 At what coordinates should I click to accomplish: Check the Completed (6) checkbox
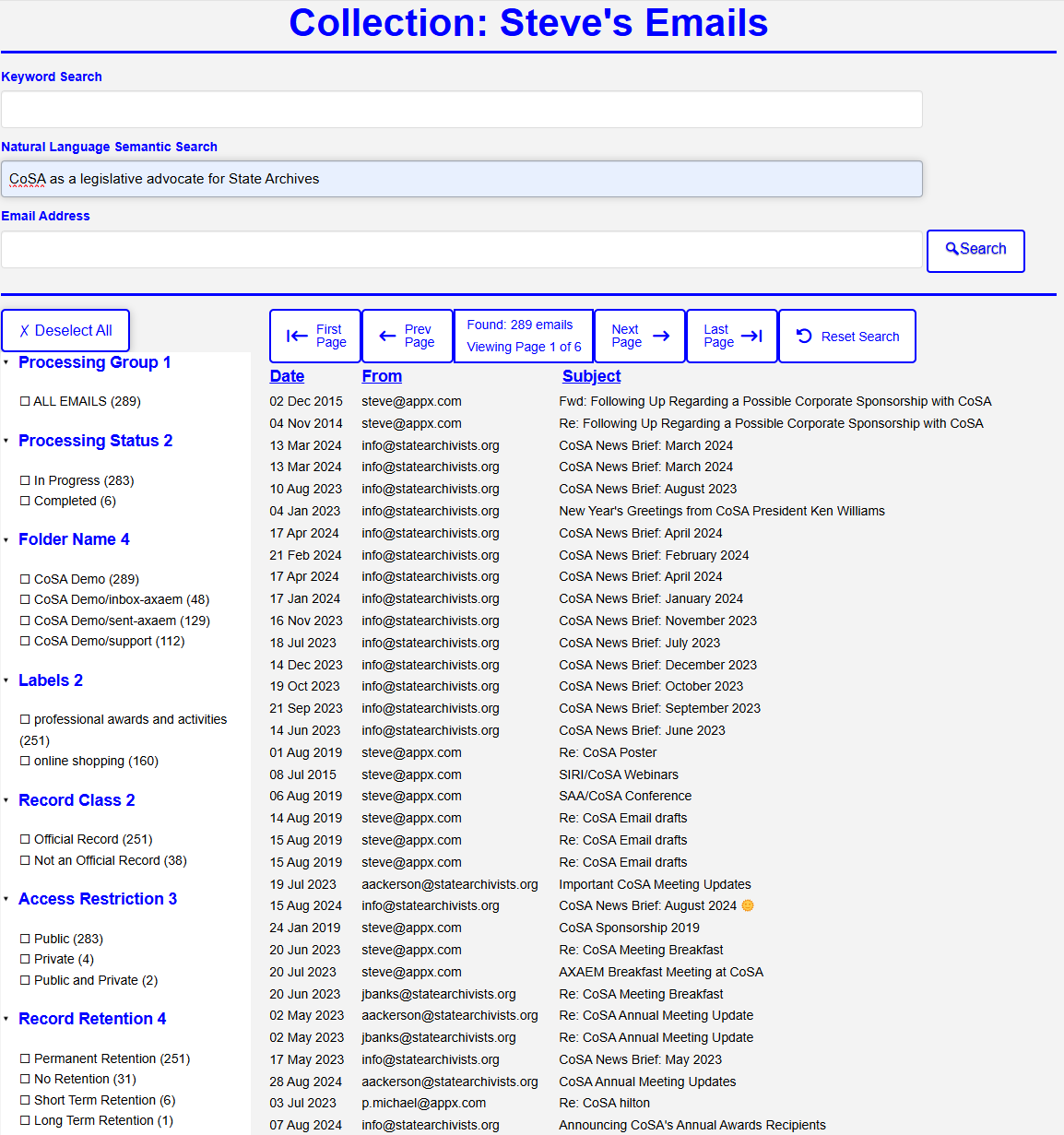[x=25, y=501]
